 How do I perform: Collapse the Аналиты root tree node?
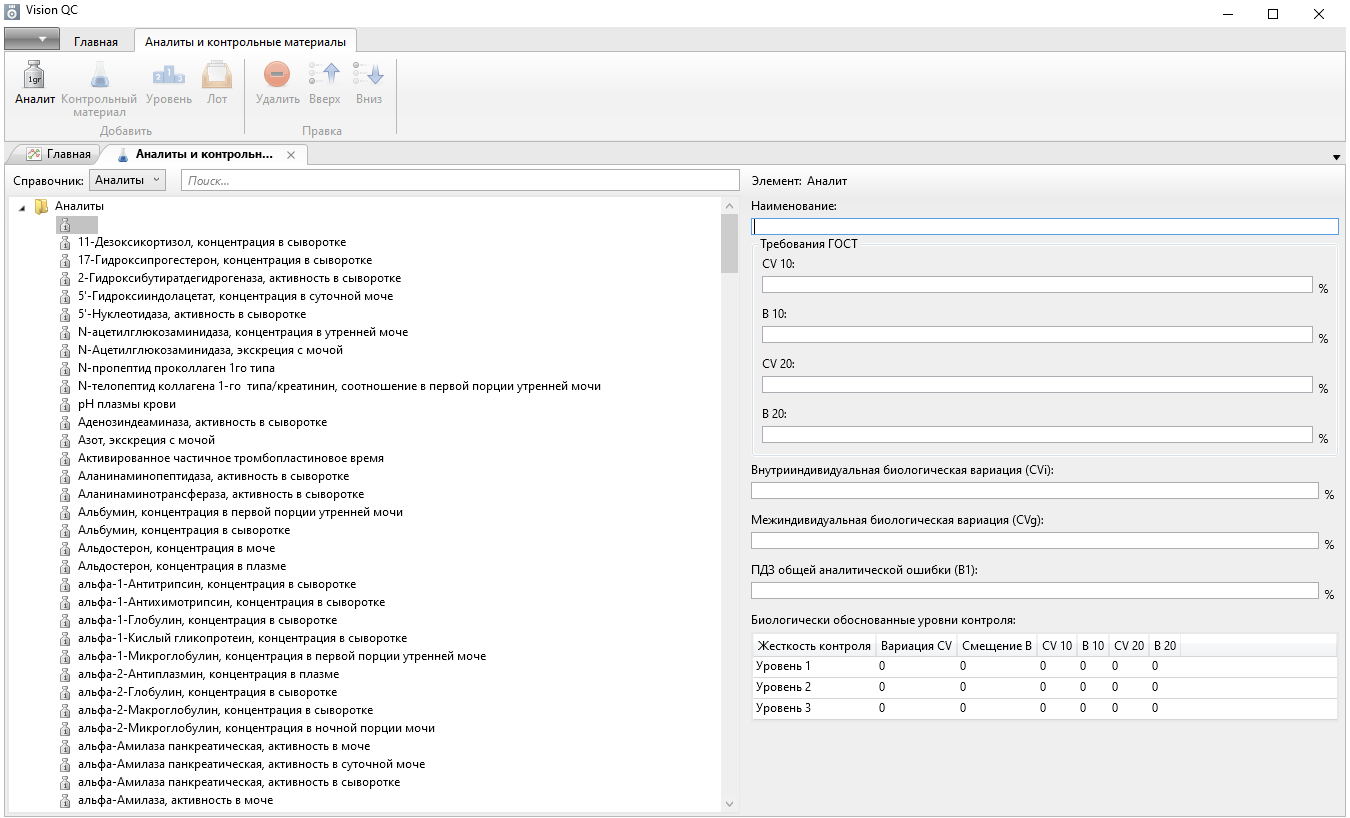tap(23, 206)
